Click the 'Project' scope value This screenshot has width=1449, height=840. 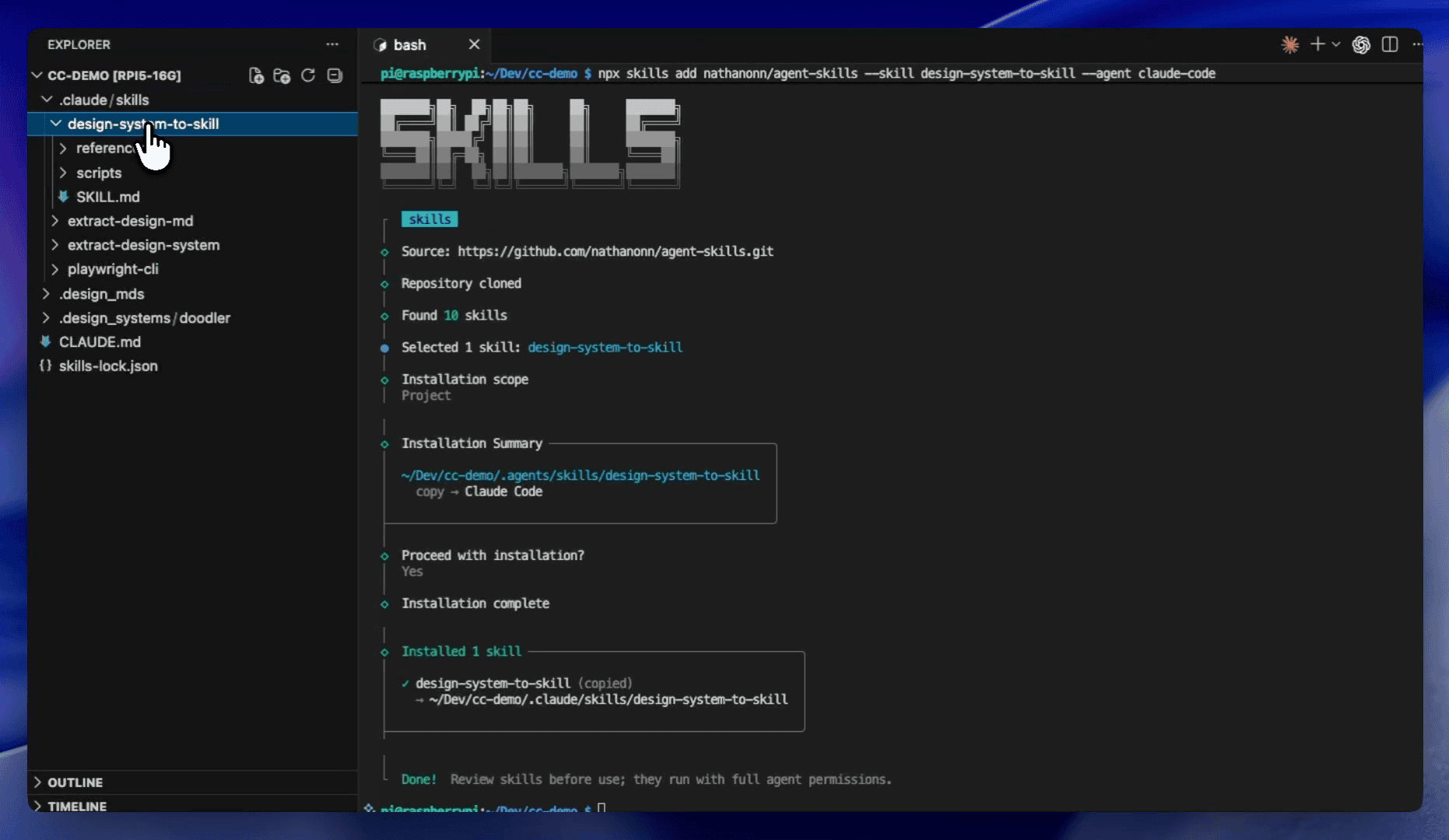[426, 395]
